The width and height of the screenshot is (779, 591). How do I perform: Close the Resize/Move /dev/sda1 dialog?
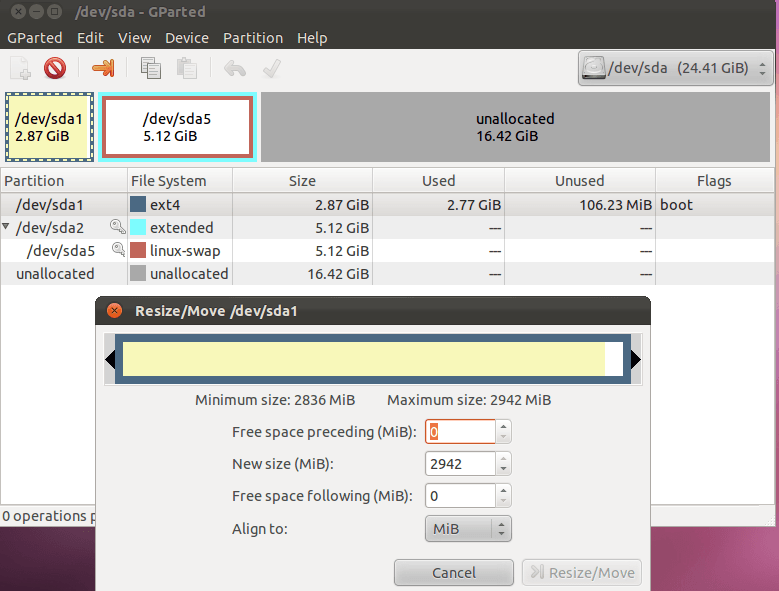pos(114,311)
